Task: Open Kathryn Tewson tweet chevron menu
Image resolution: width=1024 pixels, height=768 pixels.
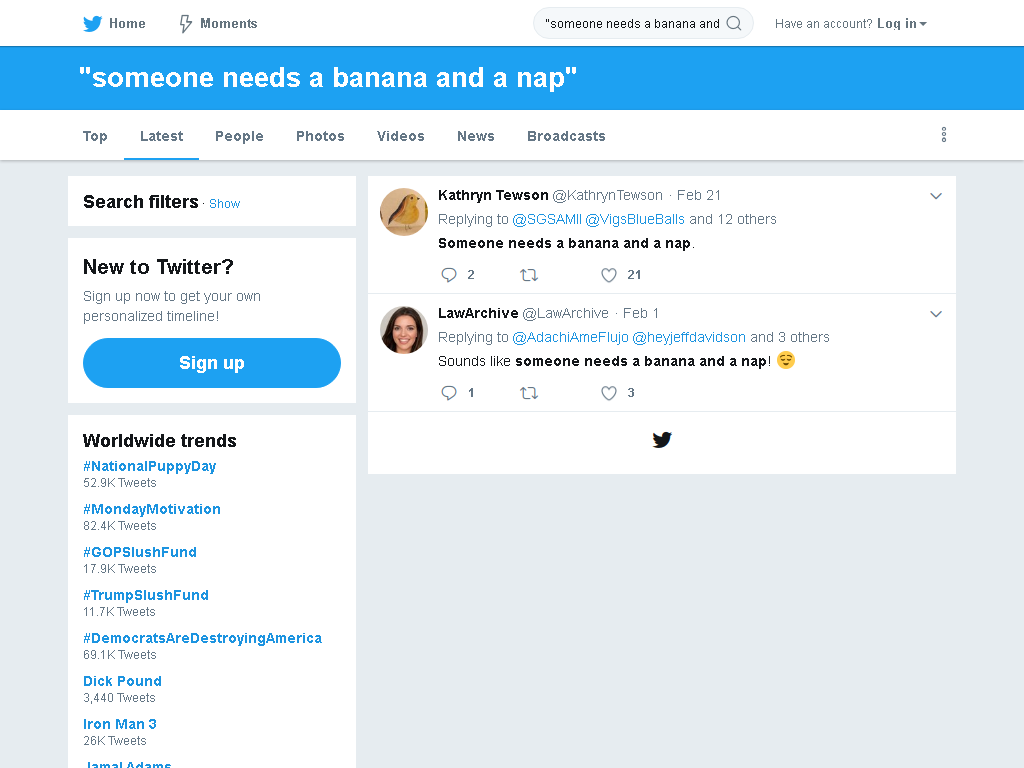Action: click(x=936, y=196)
